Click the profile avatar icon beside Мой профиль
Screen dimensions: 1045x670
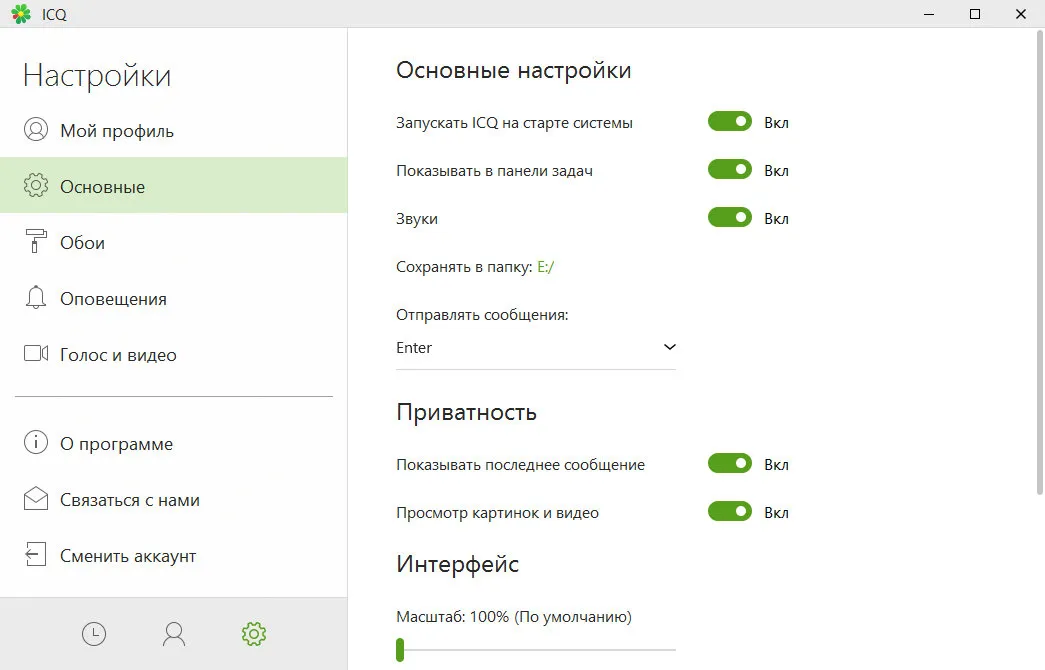[x=36, y=129]
